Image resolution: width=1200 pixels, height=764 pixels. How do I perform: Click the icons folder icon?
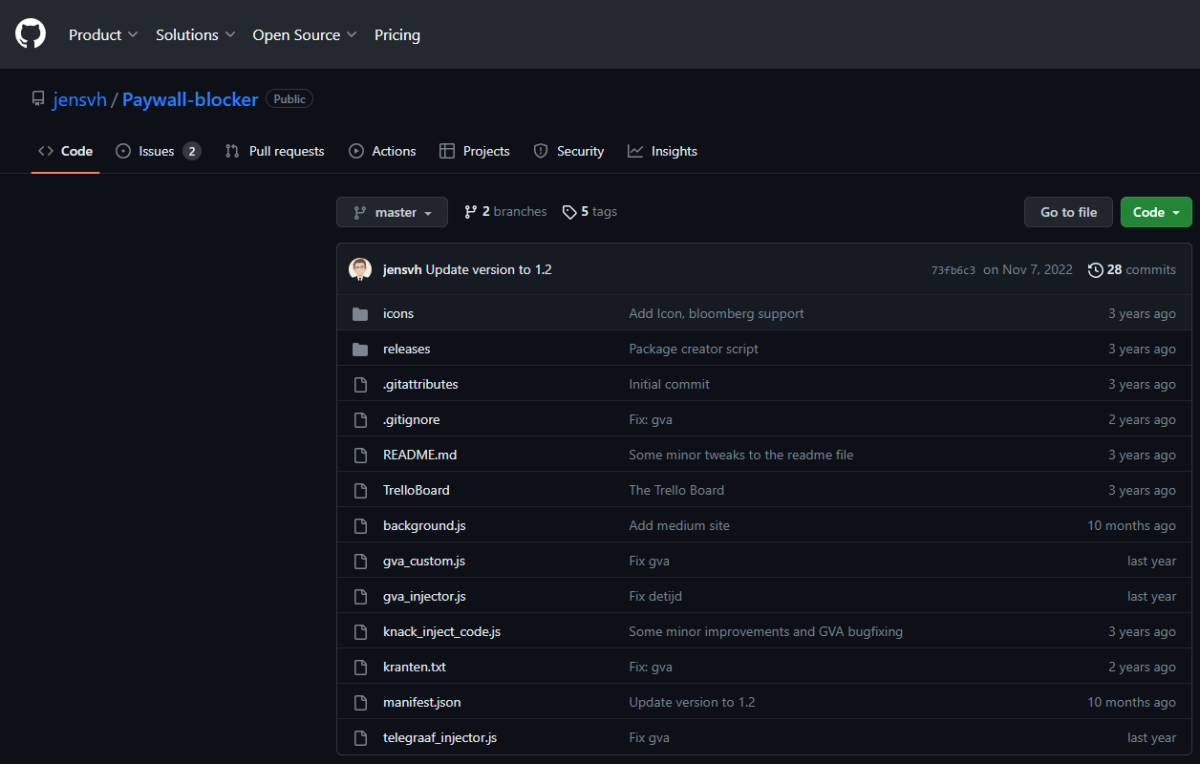360,314
